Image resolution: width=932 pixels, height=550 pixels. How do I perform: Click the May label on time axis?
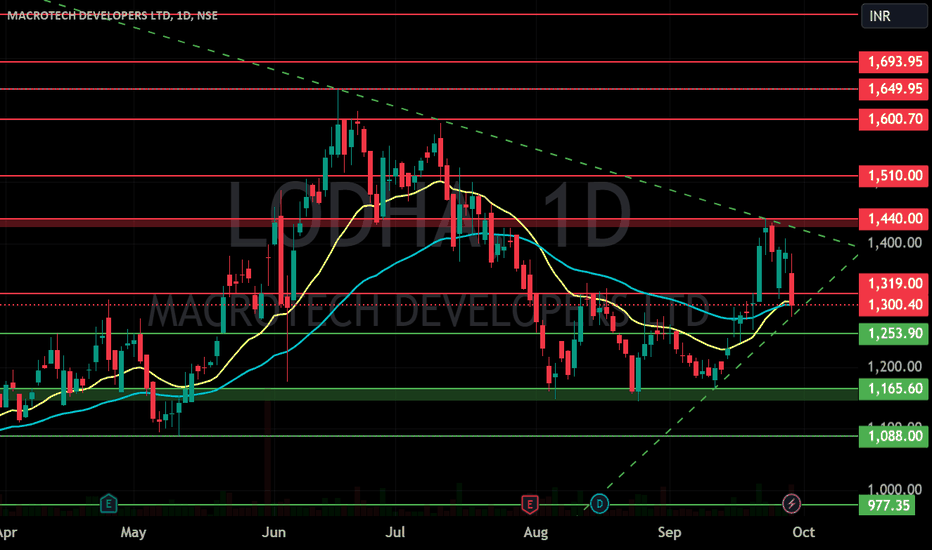click(x=133, y=532)
